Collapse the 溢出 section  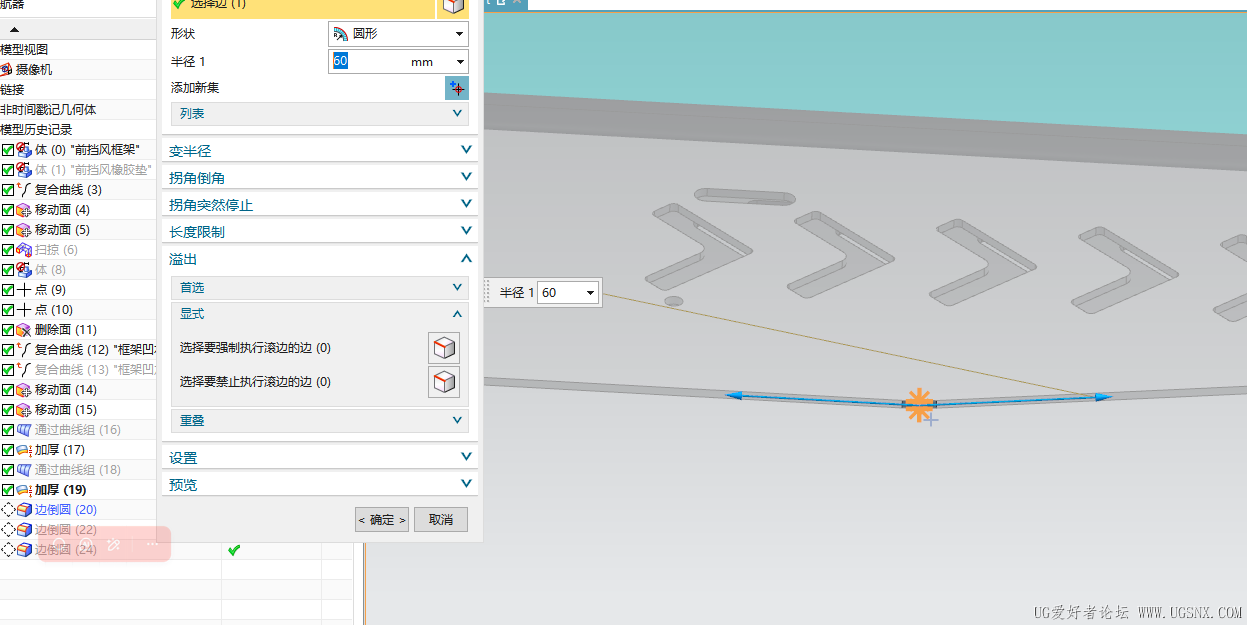pos(319,259)
